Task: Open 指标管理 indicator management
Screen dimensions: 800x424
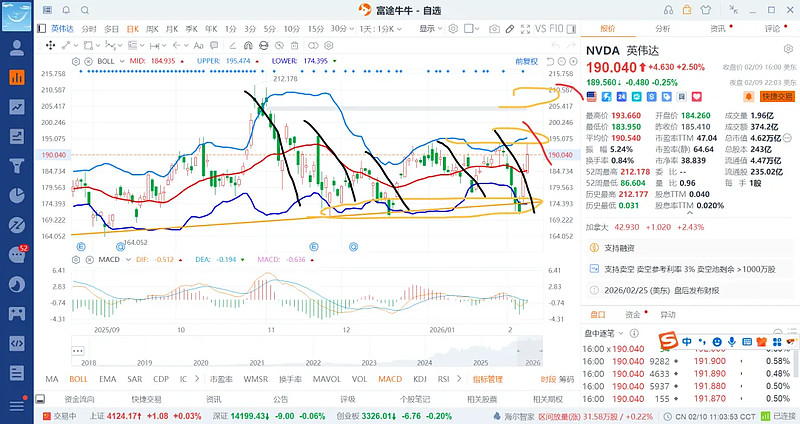Action: (x=487, y=379)
